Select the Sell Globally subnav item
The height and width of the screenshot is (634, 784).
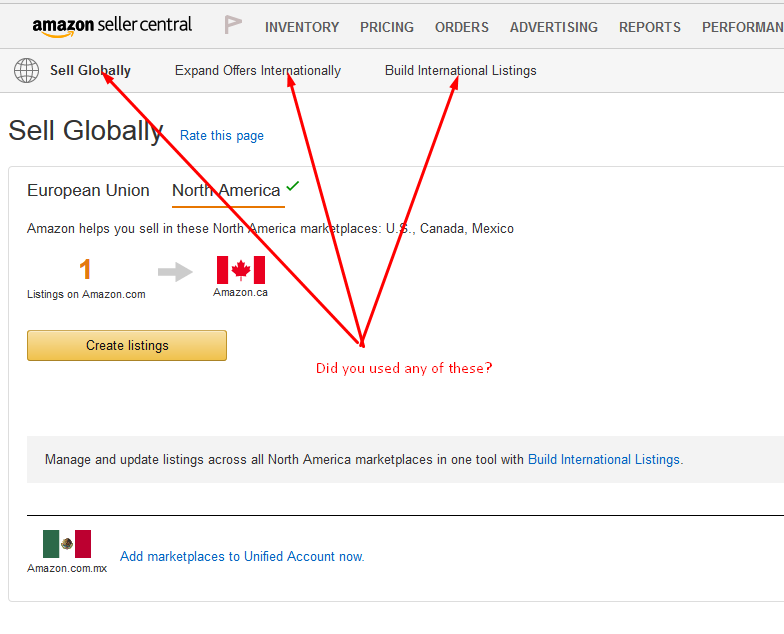pyautogui.click(x=90, y=70)
